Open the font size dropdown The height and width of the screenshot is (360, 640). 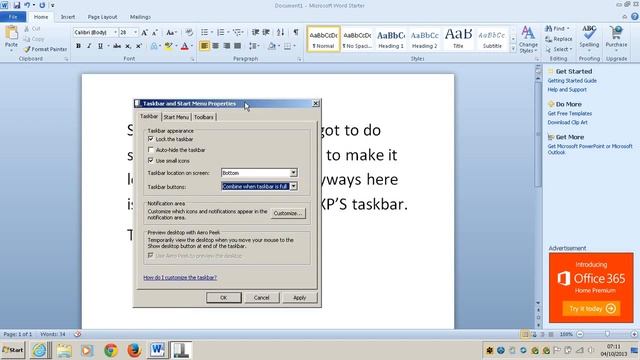click(136, 32)
